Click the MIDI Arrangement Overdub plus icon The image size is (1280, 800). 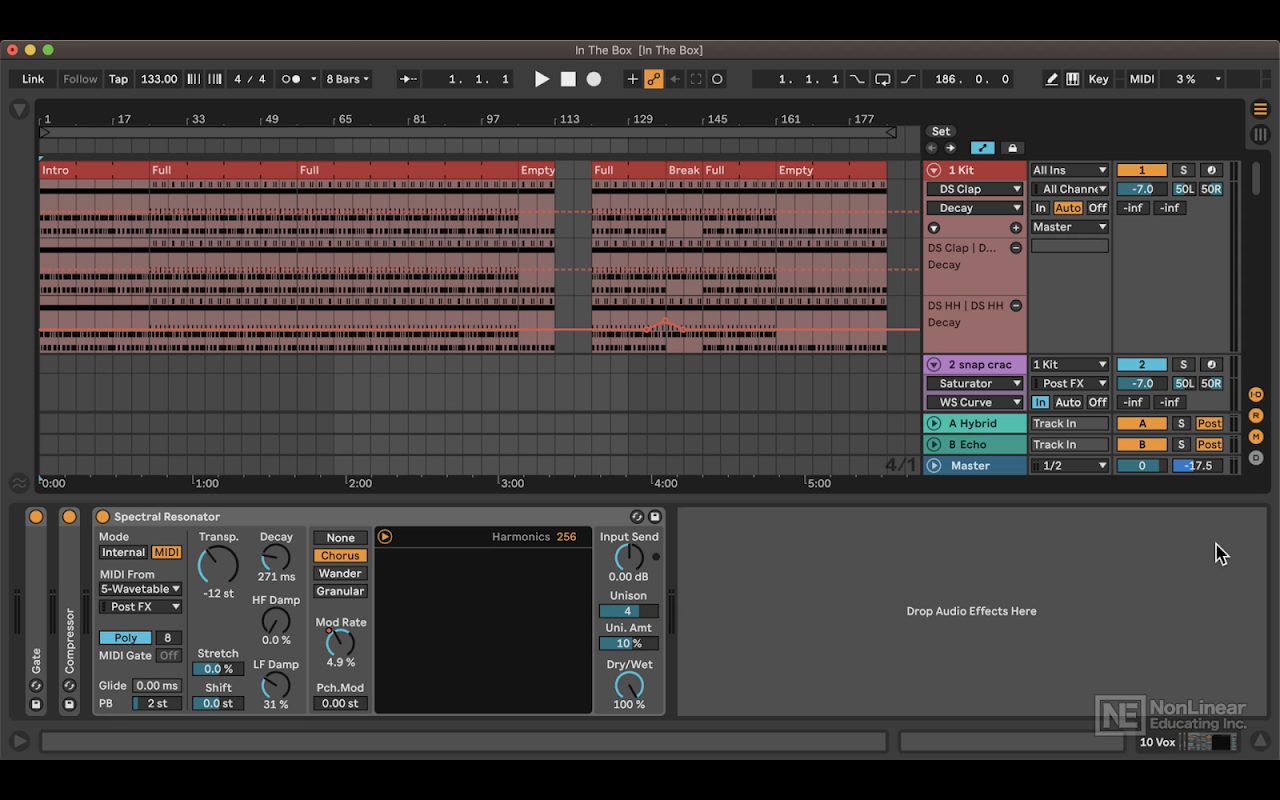coord(632,79)
